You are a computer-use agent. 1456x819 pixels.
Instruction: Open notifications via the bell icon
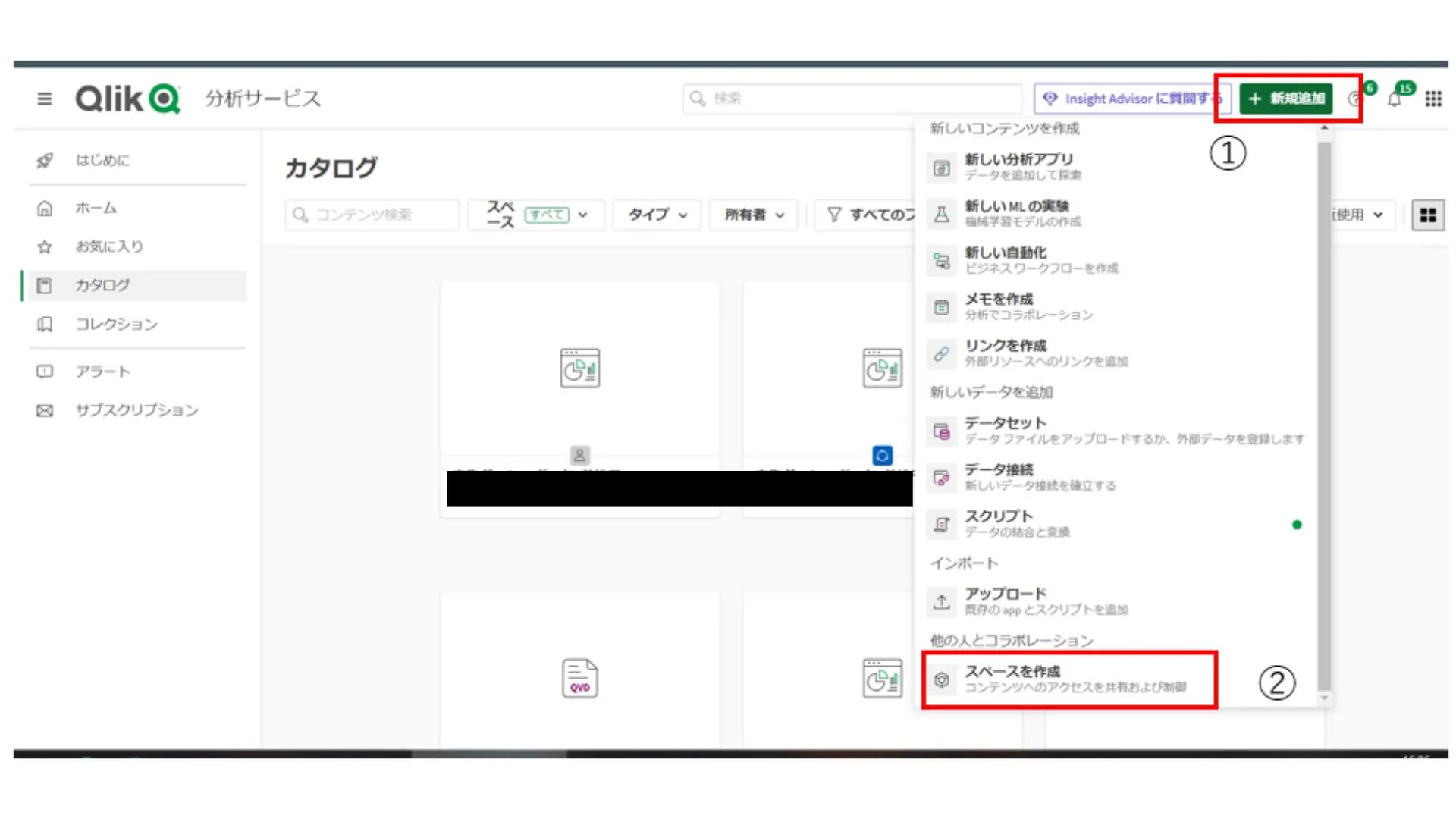tap(1395, 99)
